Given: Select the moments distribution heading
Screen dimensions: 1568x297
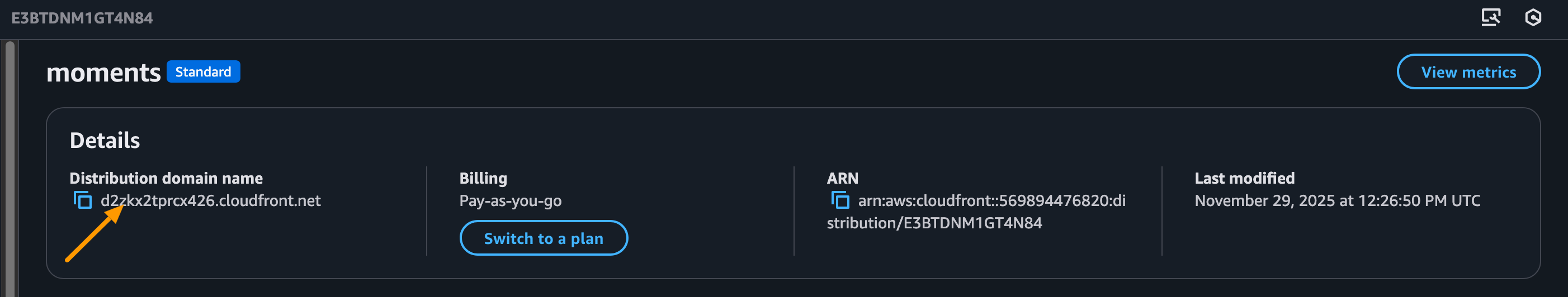Looking at the screenshot, I should [x=103, y=73].
